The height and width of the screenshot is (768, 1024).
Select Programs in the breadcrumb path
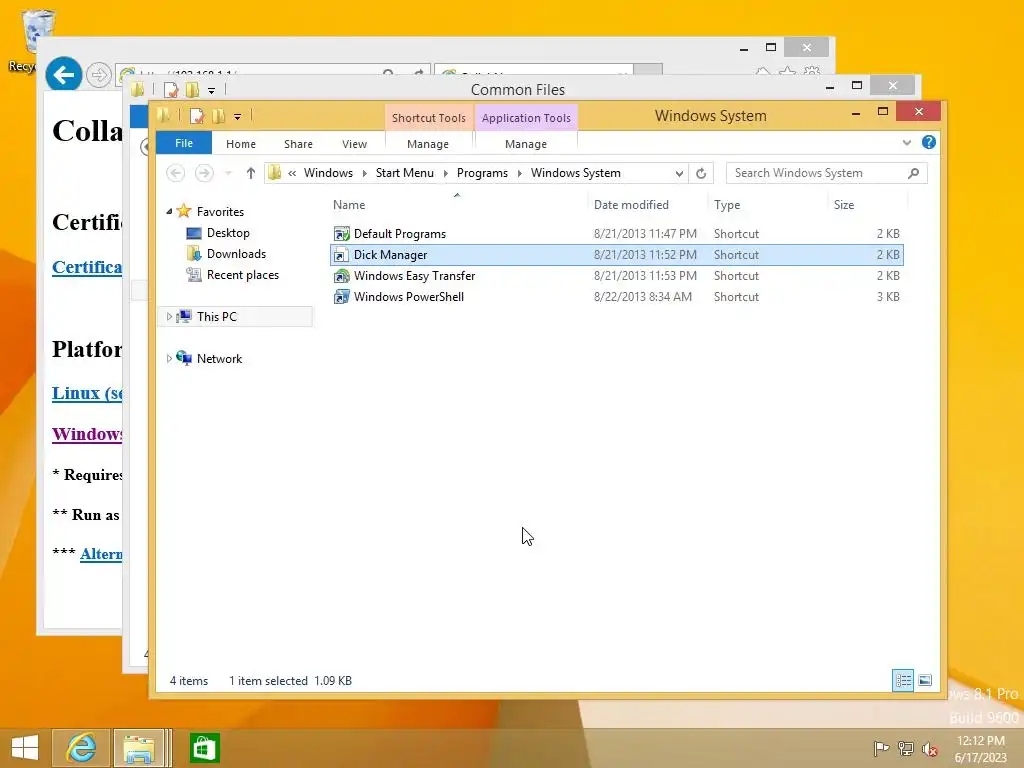pyautogui.click(x=482, y=173)
